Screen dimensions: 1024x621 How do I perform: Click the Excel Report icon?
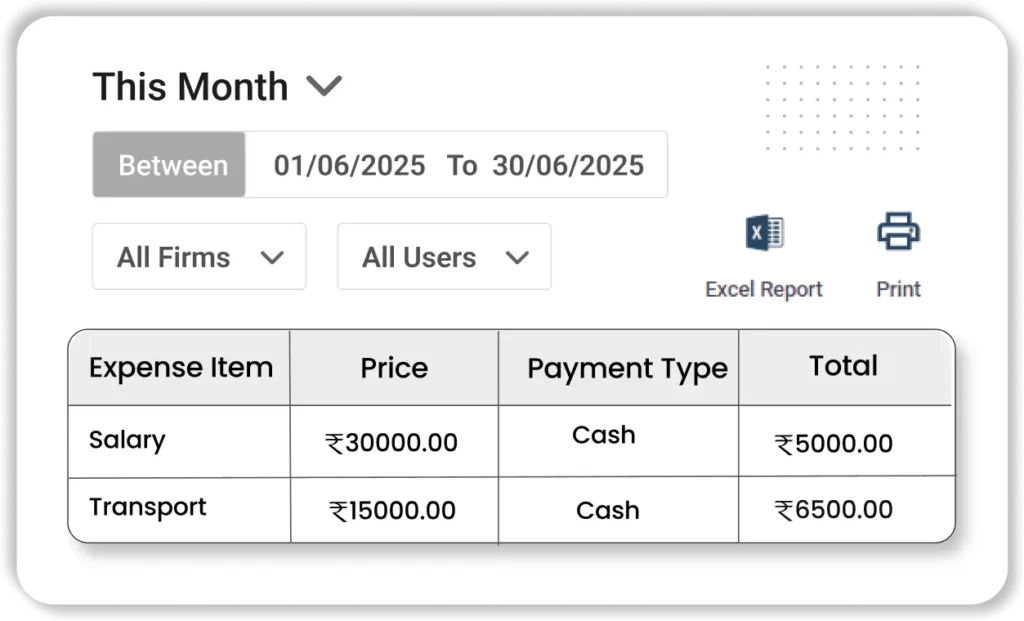tap(764, 234)
